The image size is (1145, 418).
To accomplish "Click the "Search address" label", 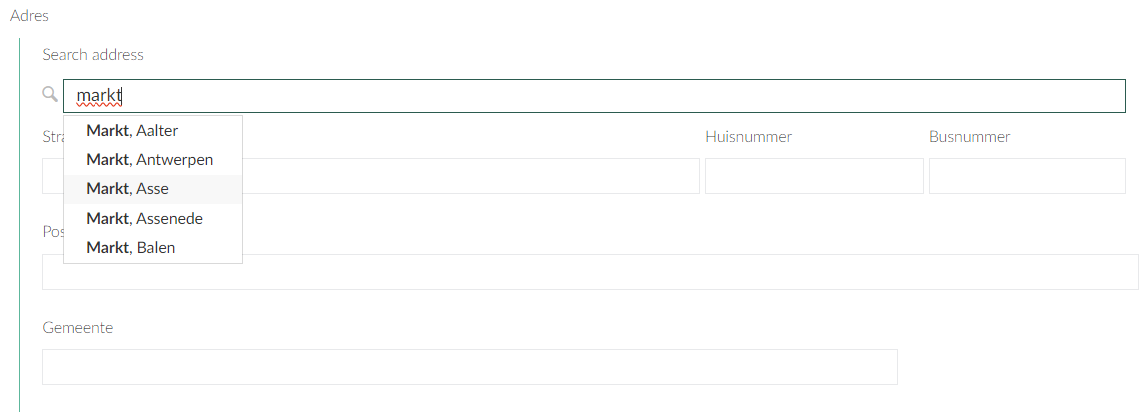I will [93, 54].
